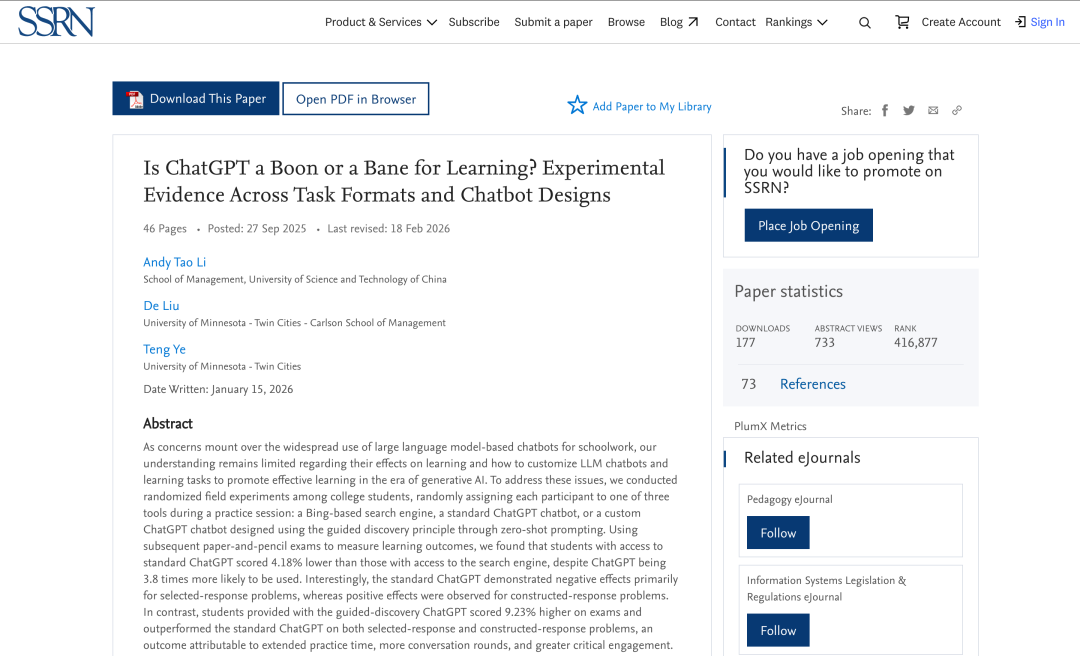
Task: Open the Blog external link
Action: pos(679,22)
